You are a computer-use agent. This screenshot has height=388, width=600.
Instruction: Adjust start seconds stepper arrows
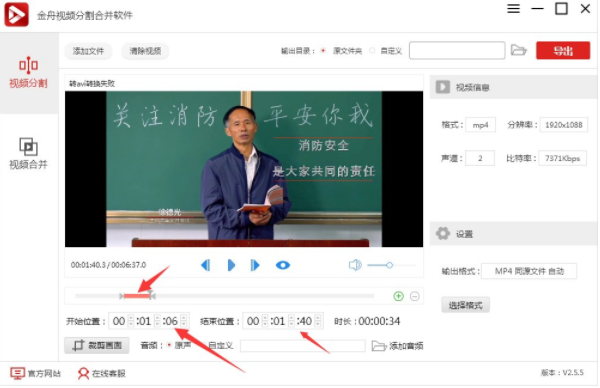click(x=184, y=321)
